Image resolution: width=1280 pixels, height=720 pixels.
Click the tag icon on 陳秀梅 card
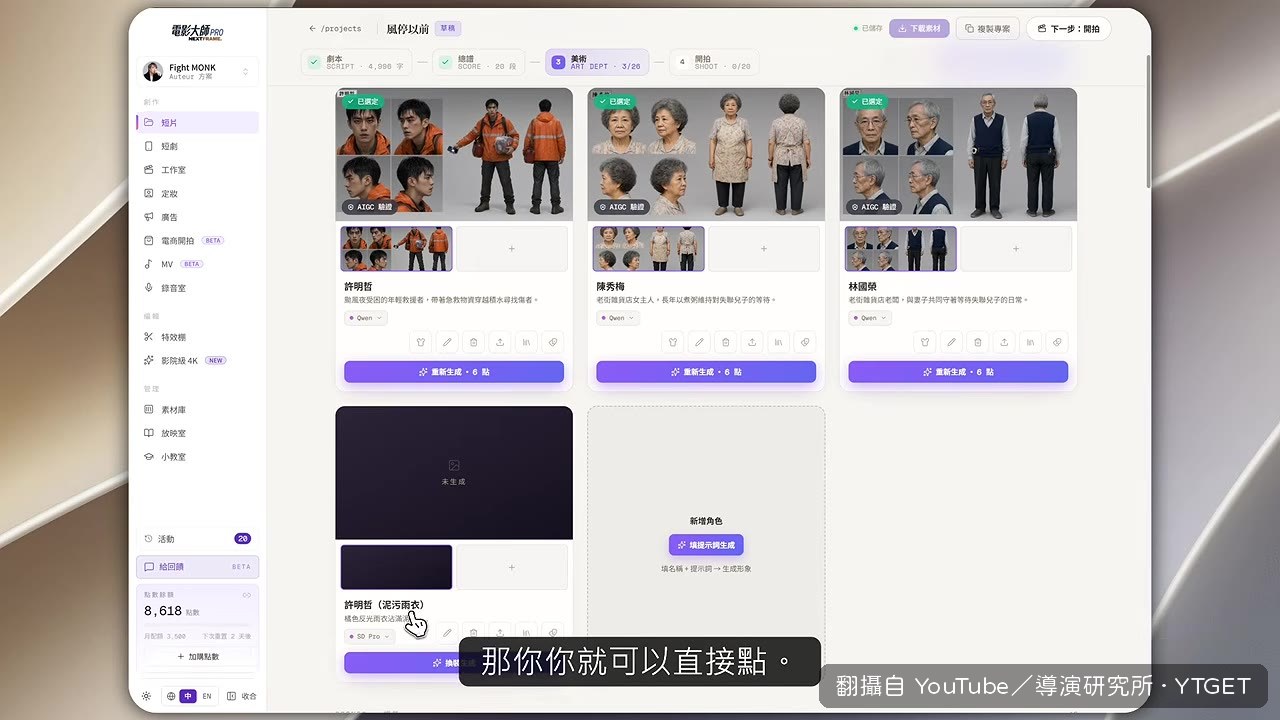coord(804,342)
